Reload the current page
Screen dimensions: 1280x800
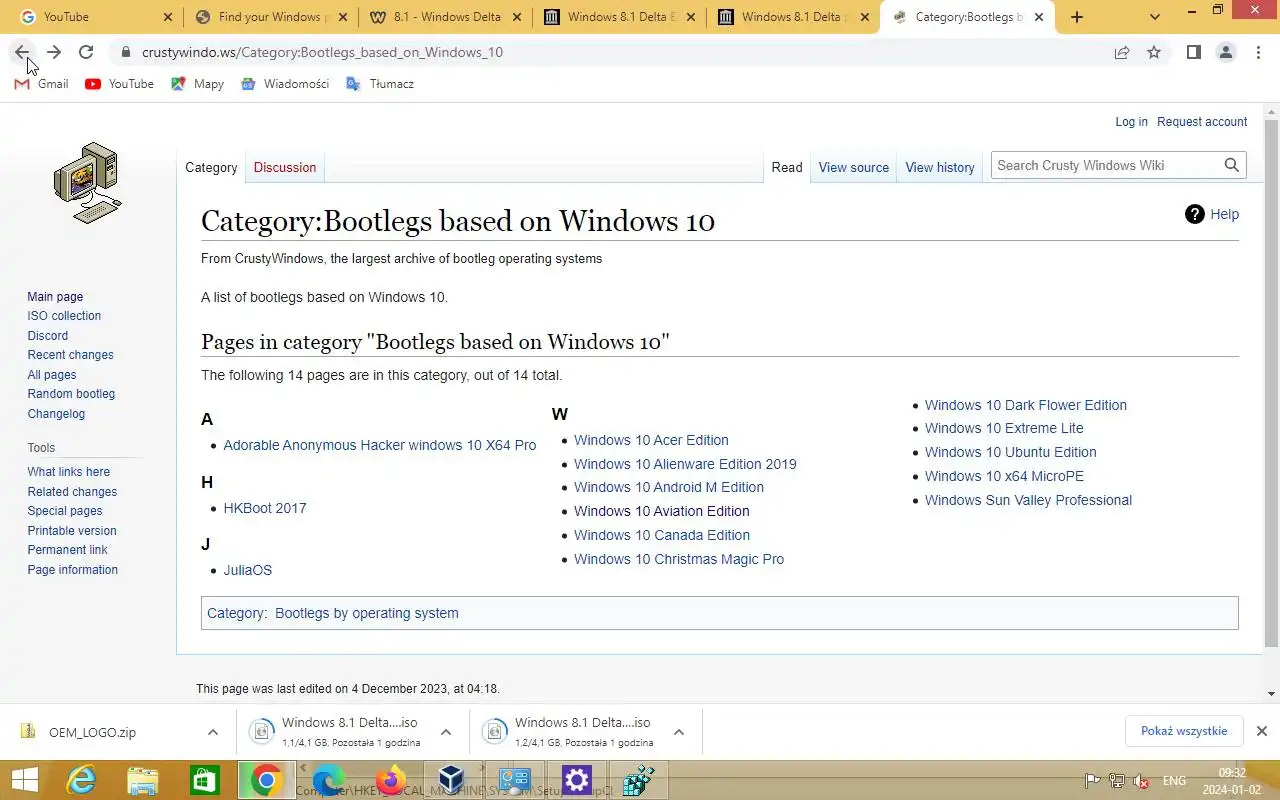(86, 52)
